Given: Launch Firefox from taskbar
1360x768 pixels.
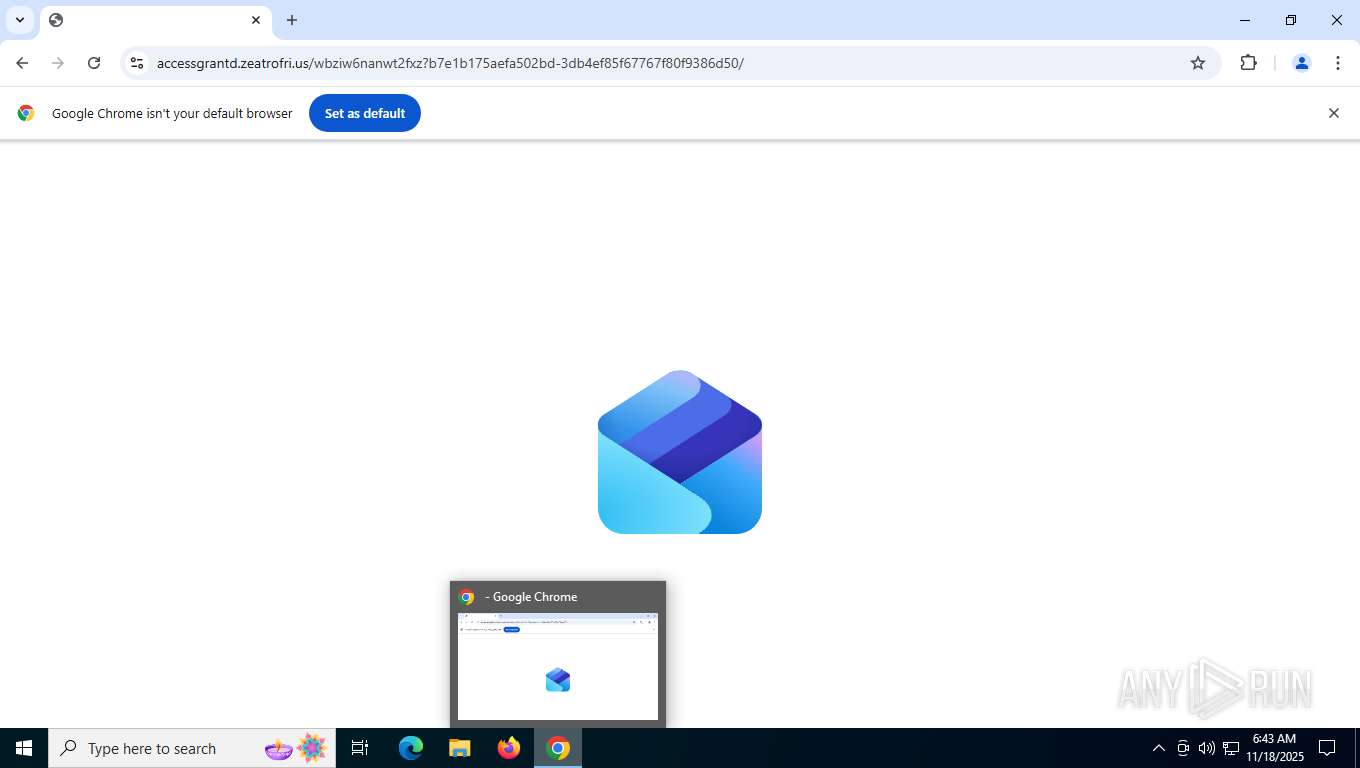Looking at the screenshot, I should point(509,748).
